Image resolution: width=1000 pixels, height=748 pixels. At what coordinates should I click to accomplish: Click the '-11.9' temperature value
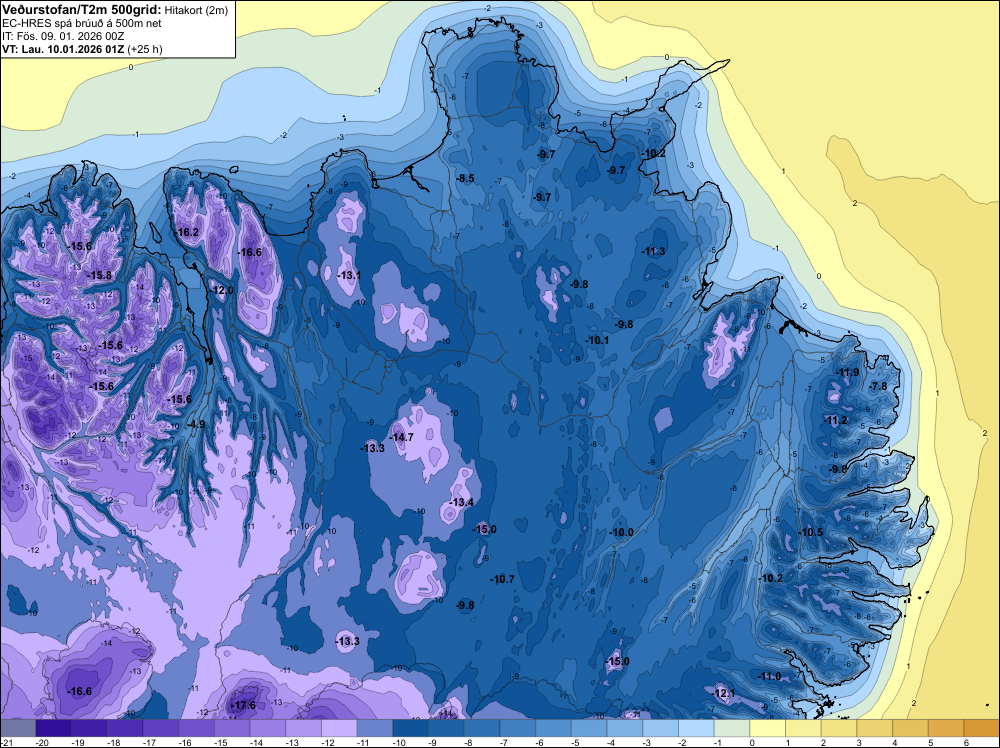[847, 372]
